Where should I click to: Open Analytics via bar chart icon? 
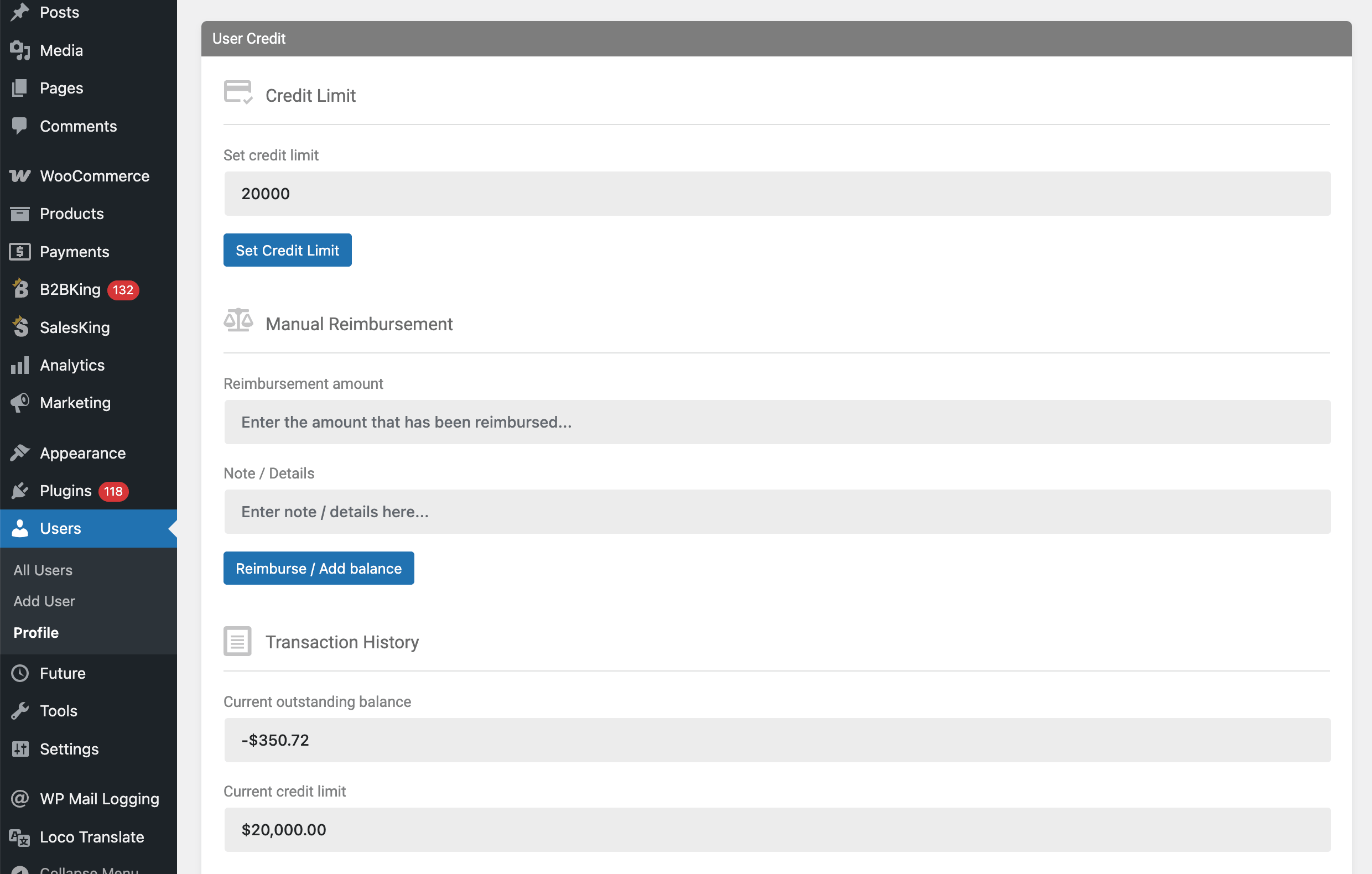[x=20, y=365]
